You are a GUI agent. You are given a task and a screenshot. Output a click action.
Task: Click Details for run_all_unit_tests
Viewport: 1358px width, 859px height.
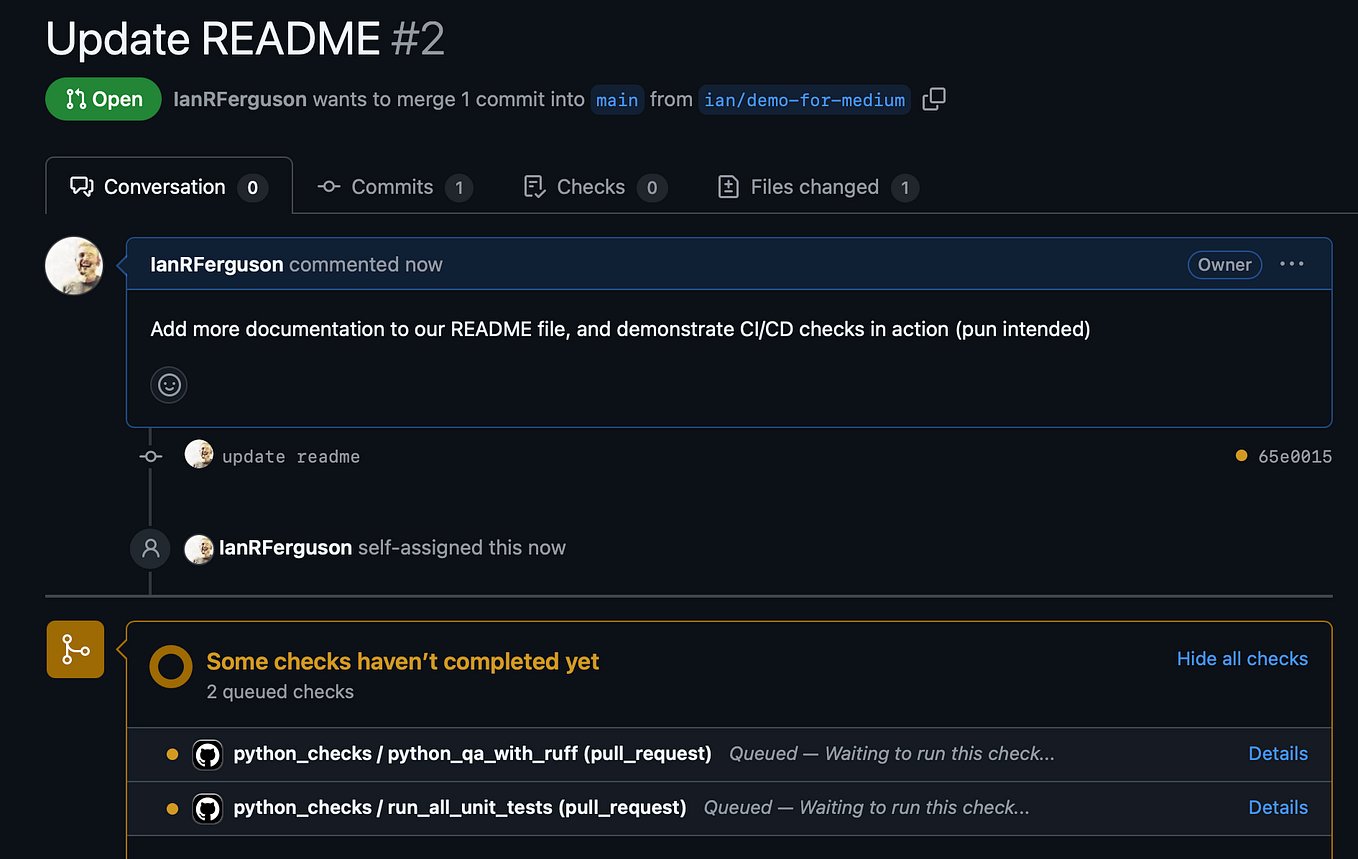1278,808
